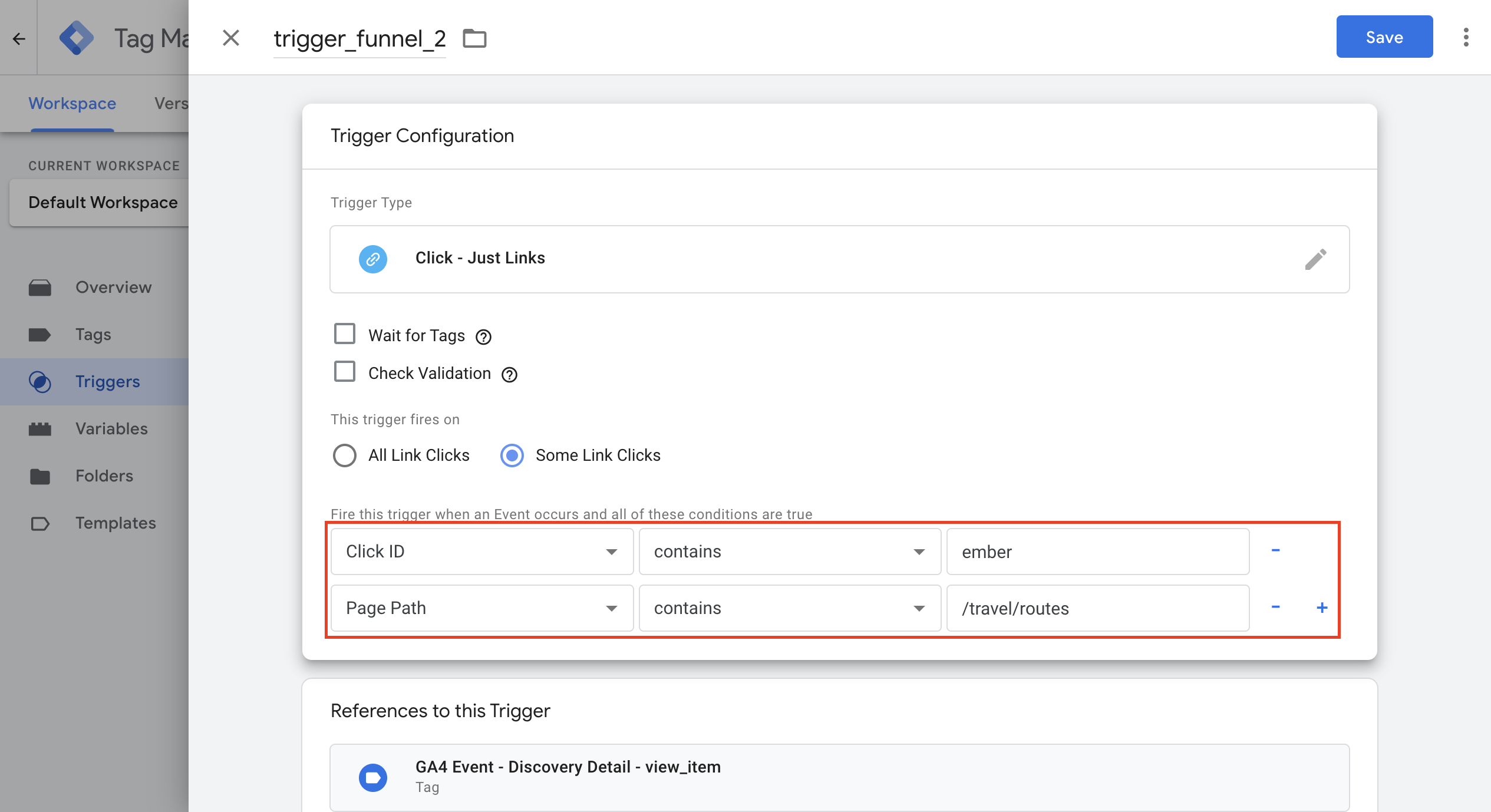Open Tags in sidebar
Screen dimensions: 1491x812
(x=94, y=335)
